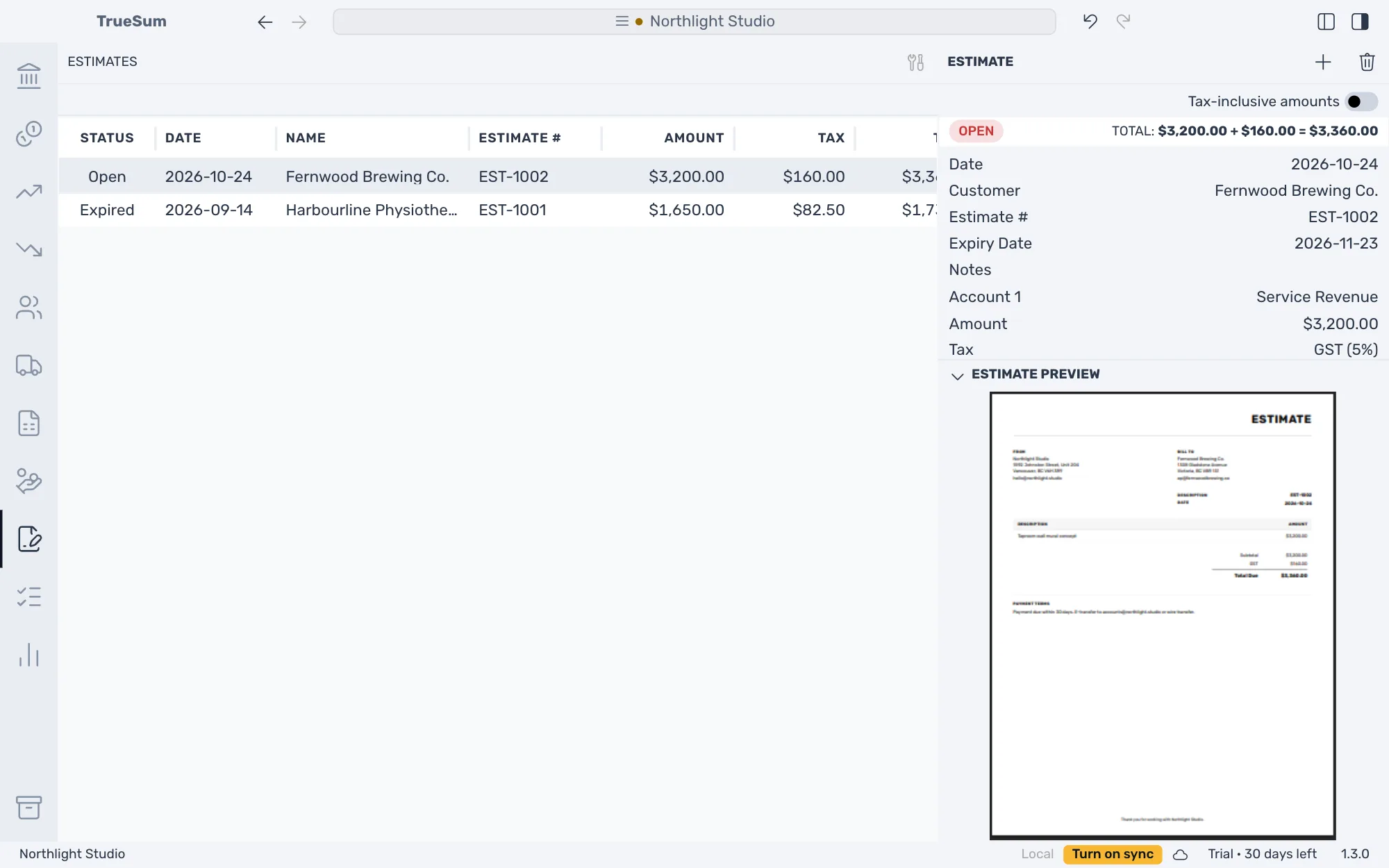Image resolution: width=1389 pixels, height=868 pixels.
Task: Open the hand-with-coin sidebar icon
Action: pos(28,481)
